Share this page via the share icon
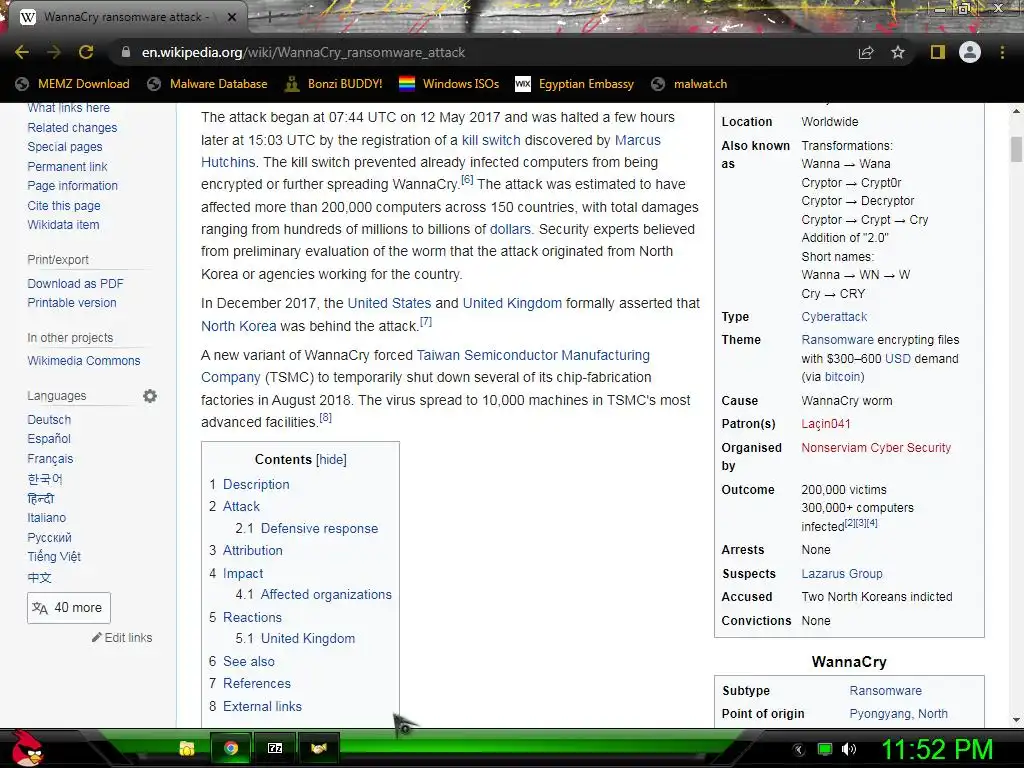This screenshot has height=768, width=1024. [x=866, y=52]
